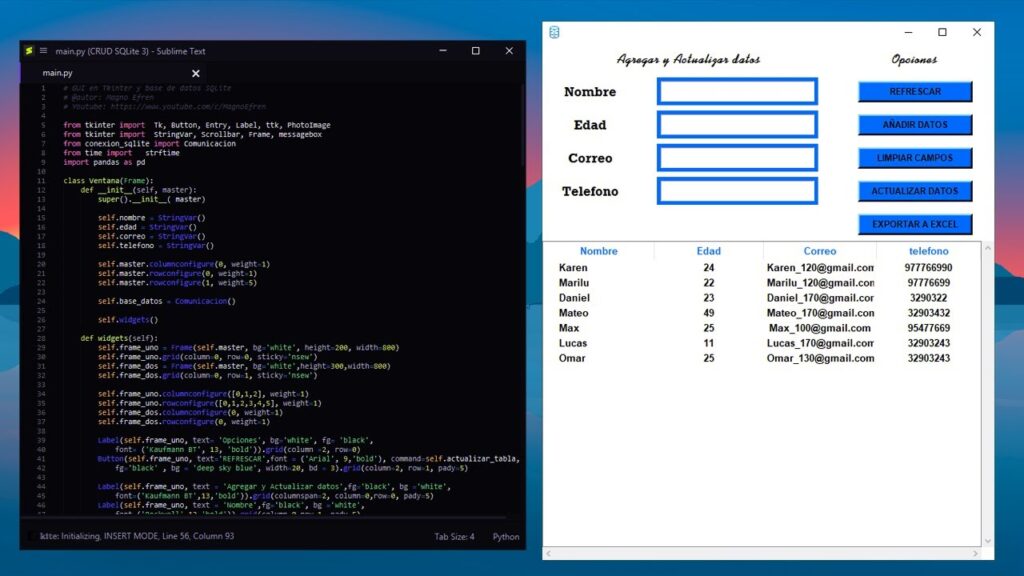Click the horizontal scrollbar right arrow
Image resolution: width=1024 pixels, height=576 pixels.
[x=975, y=553]
